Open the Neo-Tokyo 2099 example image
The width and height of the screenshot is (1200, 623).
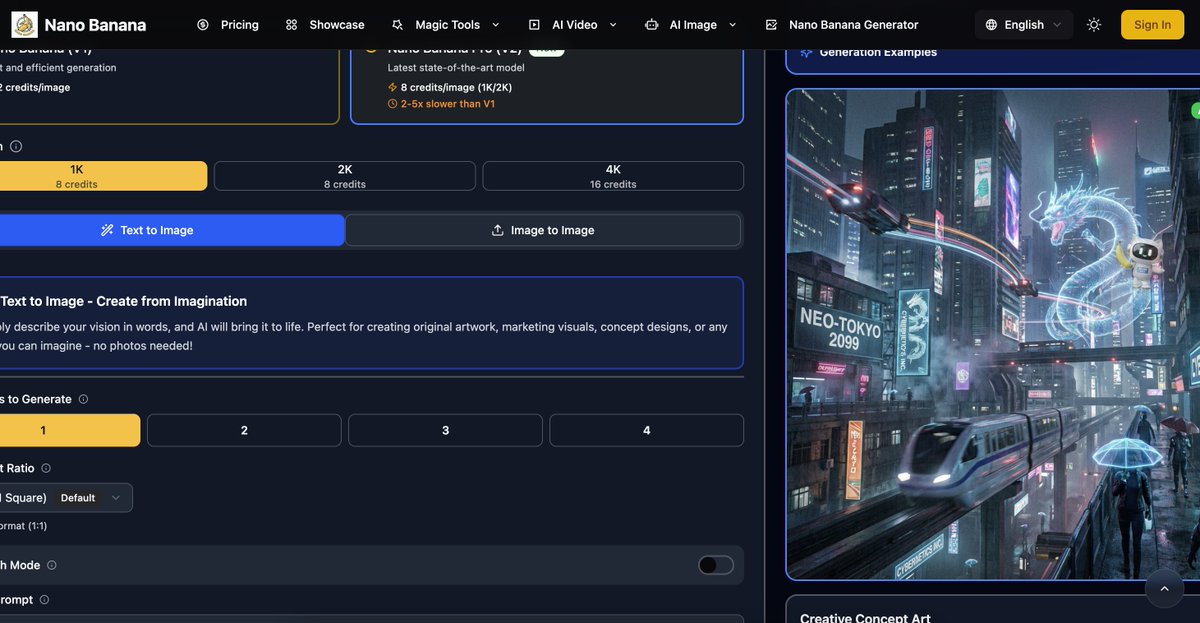click(993, 334)
